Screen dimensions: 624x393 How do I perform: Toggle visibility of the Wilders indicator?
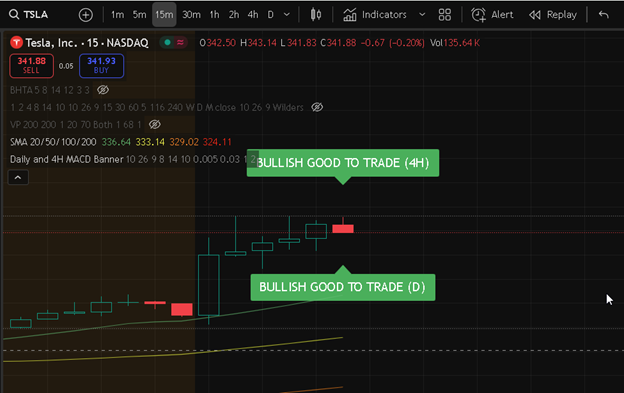(317, 107)
